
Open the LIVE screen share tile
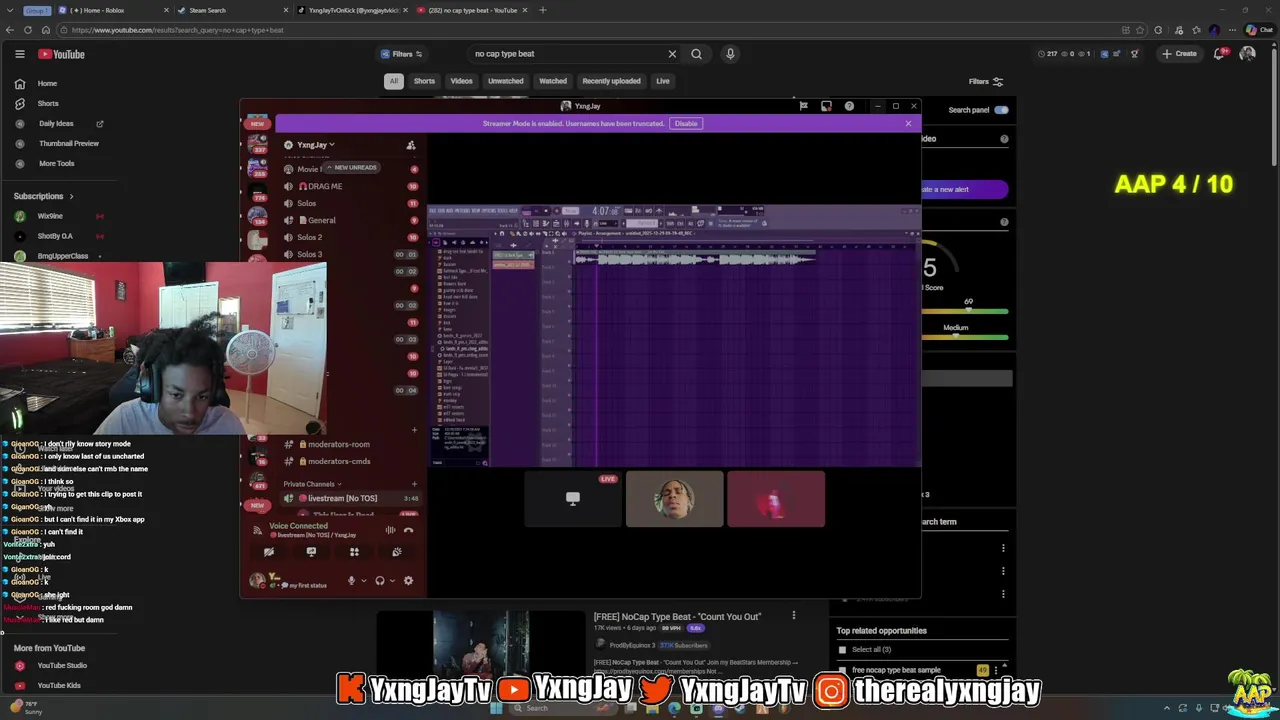[x=573, y=498]
